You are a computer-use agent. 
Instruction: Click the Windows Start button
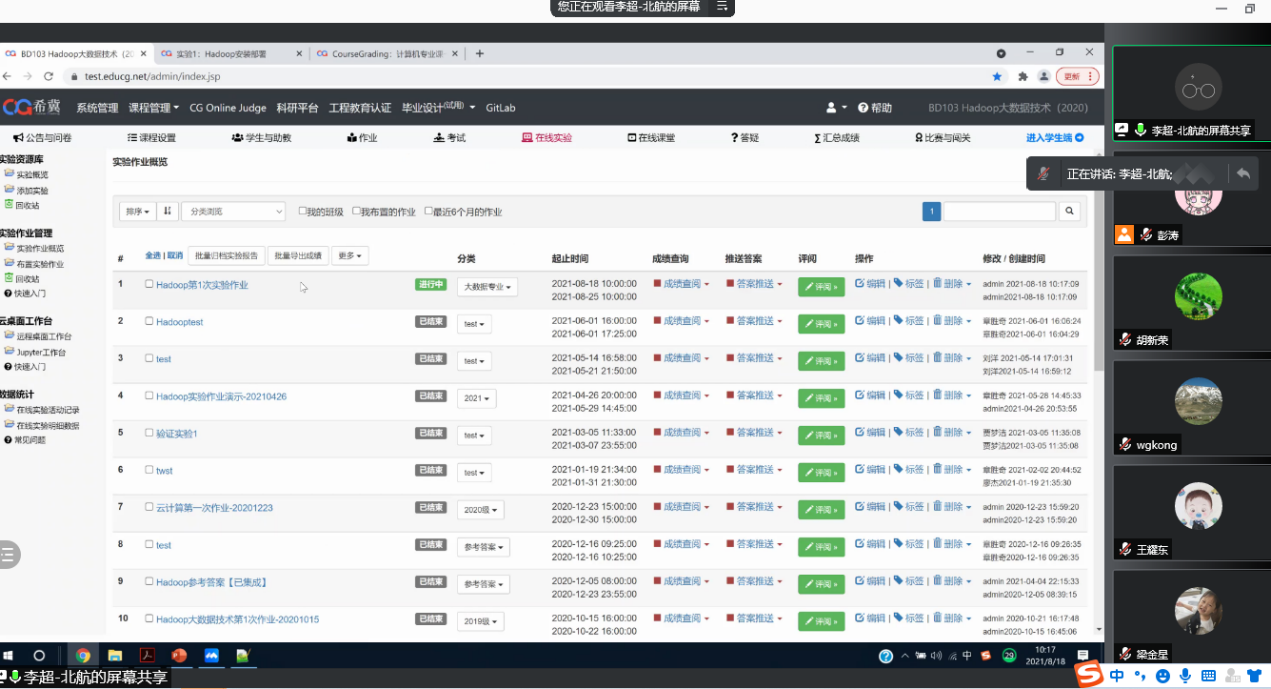click(9, 656)
